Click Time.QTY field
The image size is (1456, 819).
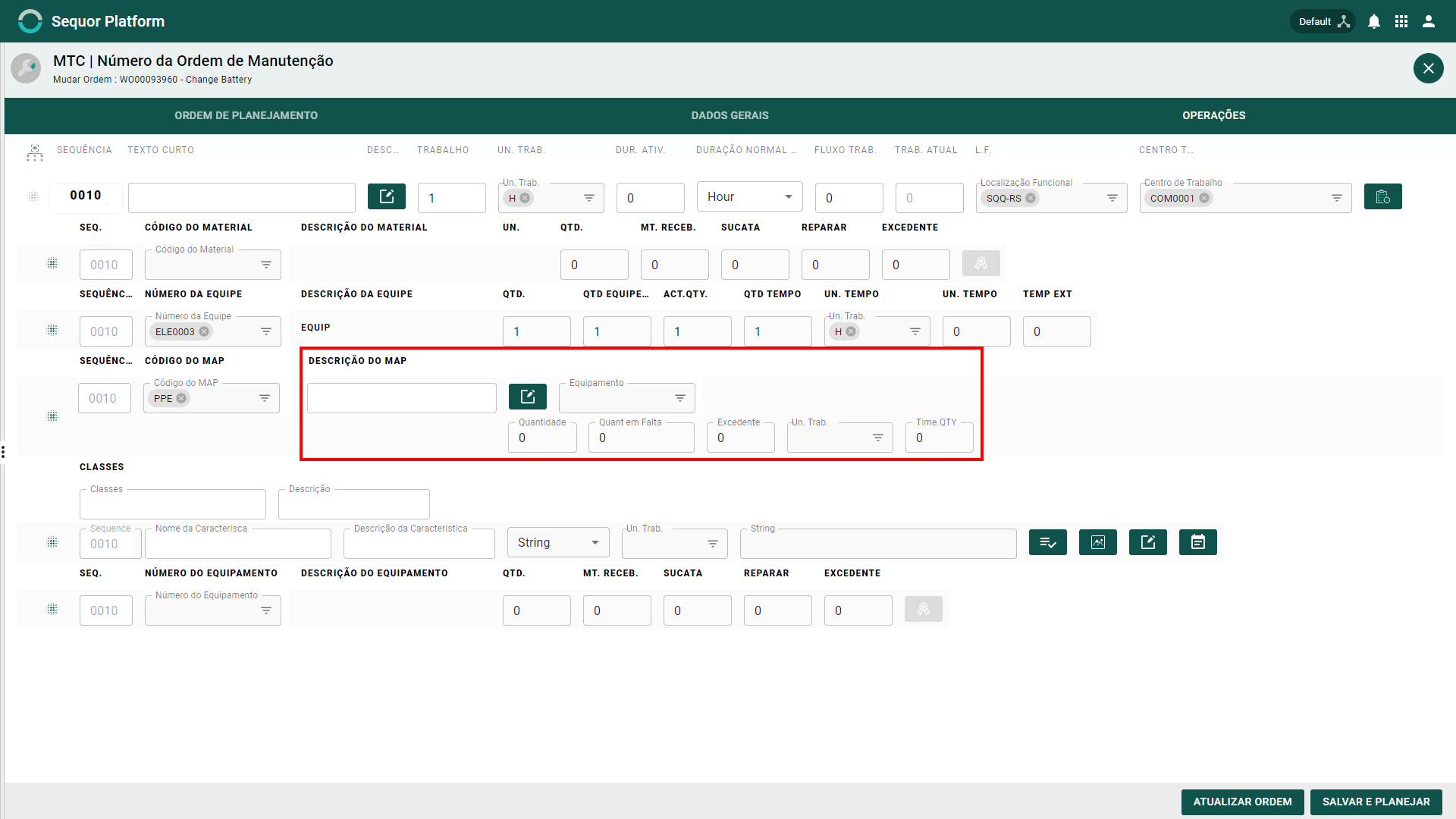(x=940, y=438)
